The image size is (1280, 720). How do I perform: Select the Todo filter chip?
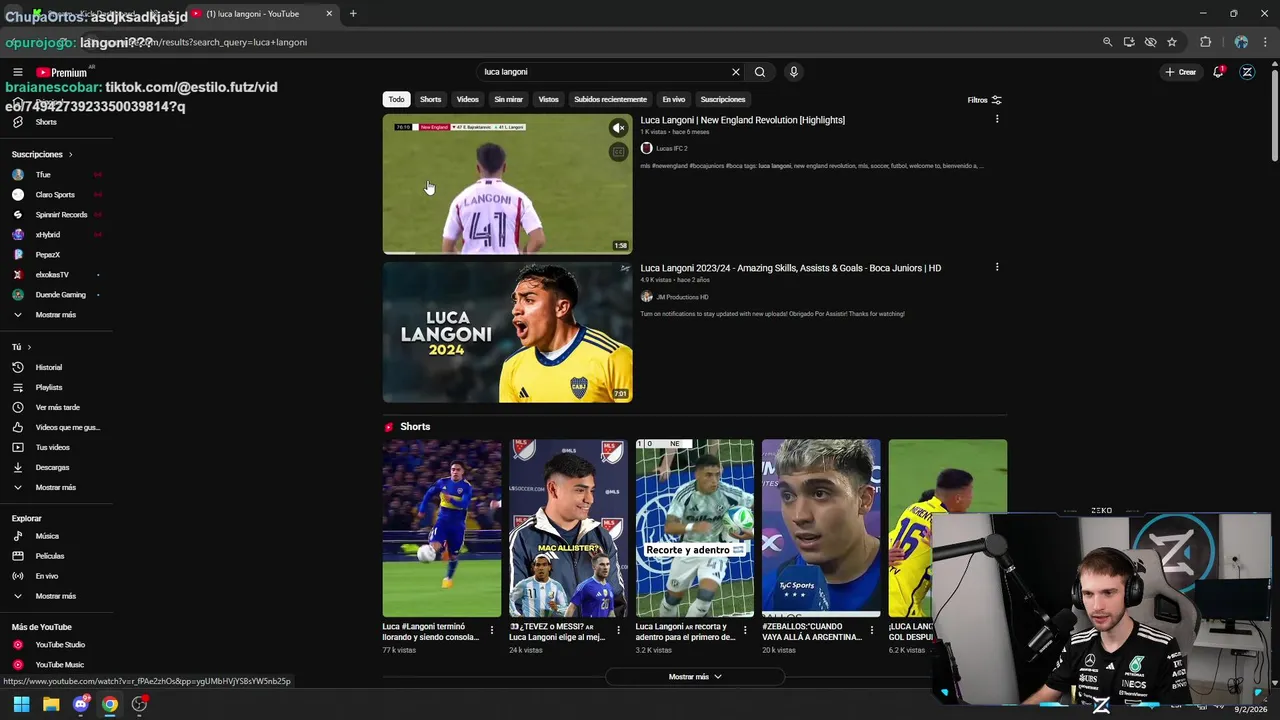point(397,99)
